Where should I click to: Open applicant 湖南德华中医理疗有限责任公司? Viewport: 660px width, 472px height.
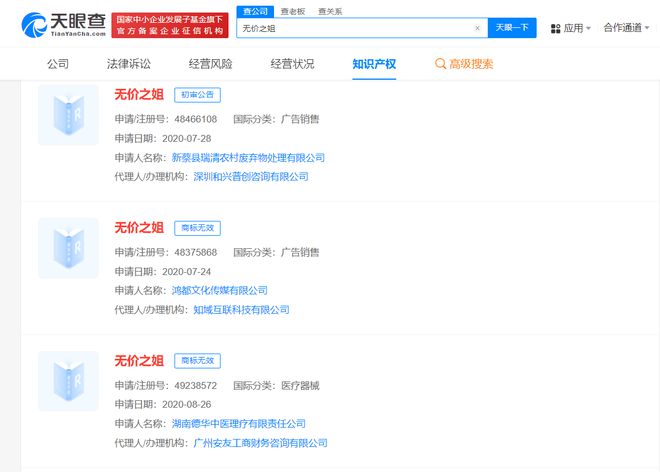[x=239, y=424]
